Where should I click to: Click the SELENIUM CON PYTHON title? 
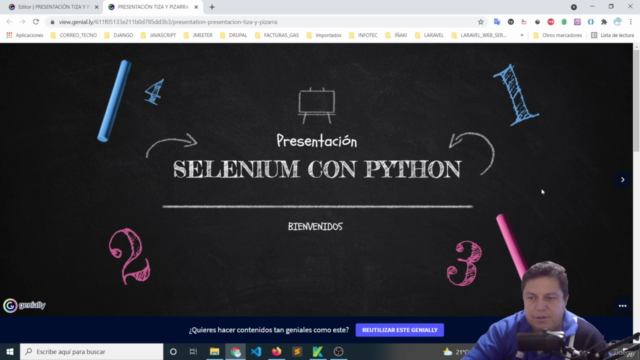click(x=317, y=169)
